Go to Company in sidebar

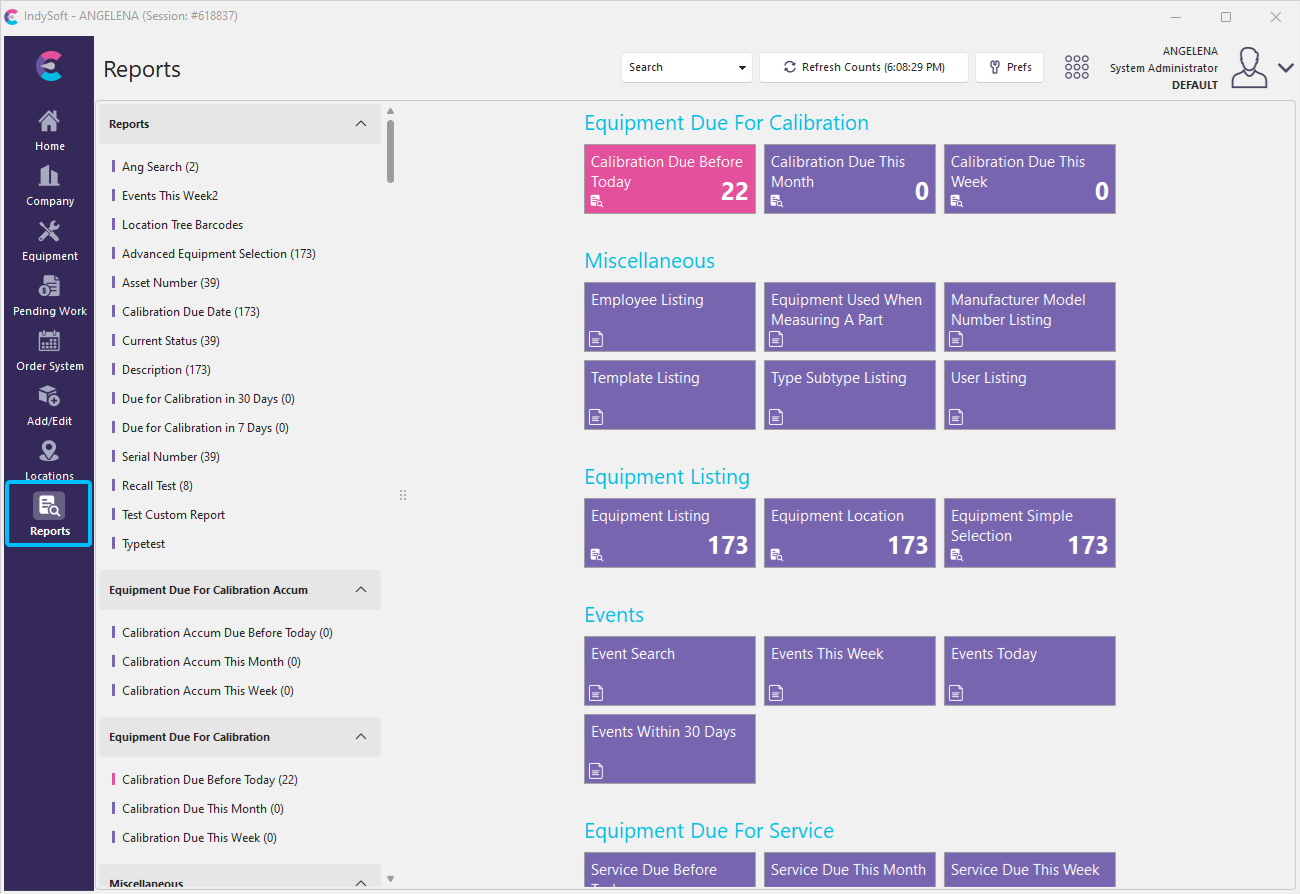point(49,186)
